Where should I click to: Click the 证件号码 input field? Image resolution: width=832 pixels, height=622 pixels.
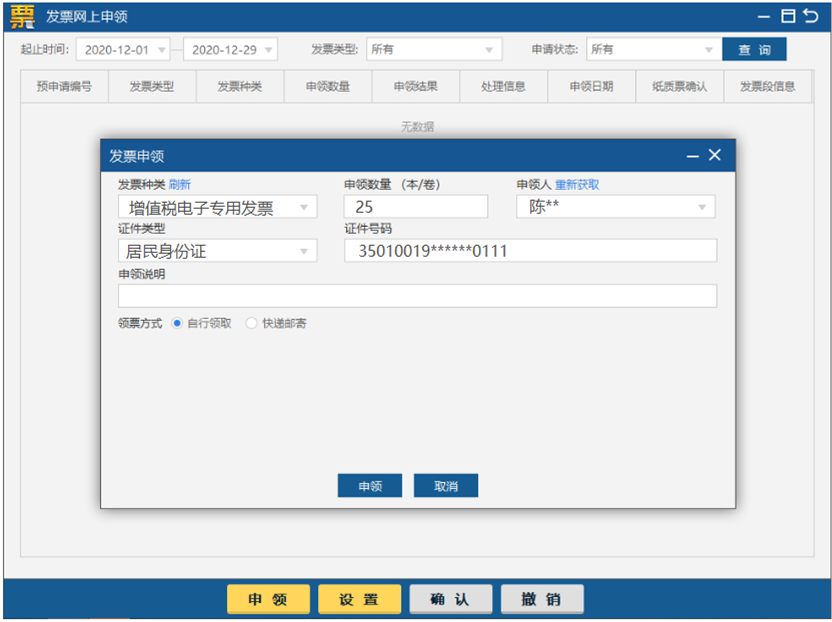[x=531, y=251]
